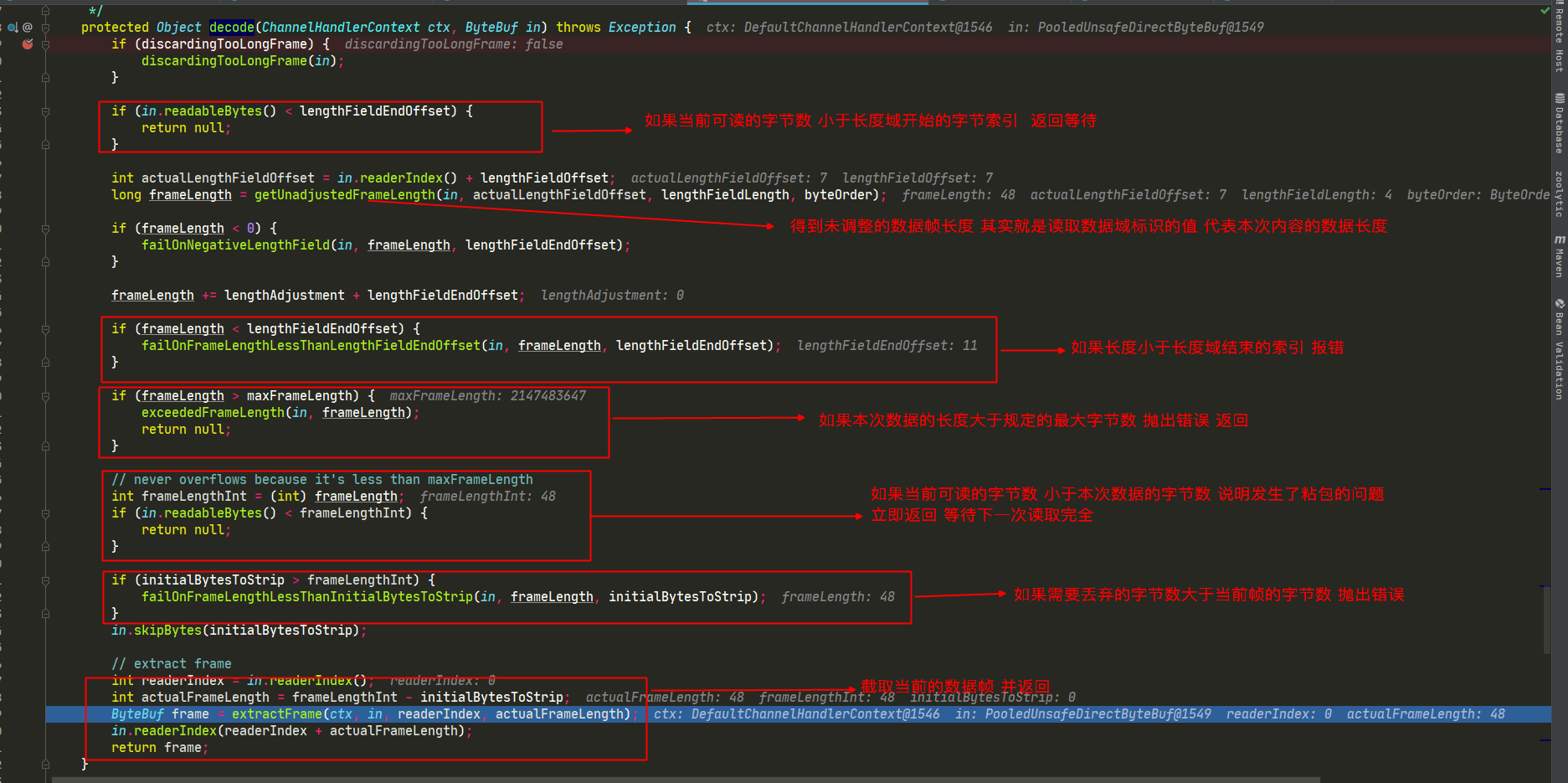1568x783 pixels.
Task: Fold the readableBytes < lengthFieldEndOffset block
Action: coord(45,111)
